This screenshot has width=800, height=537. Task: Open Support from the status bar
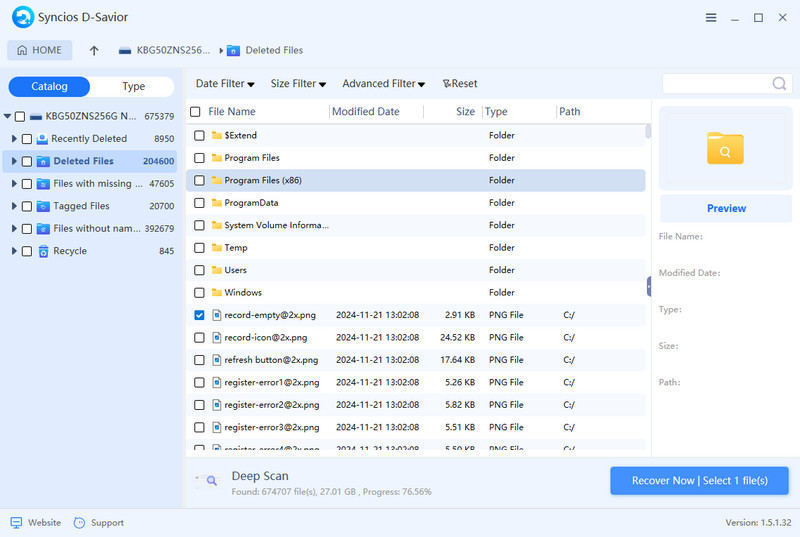coord(80,523)
